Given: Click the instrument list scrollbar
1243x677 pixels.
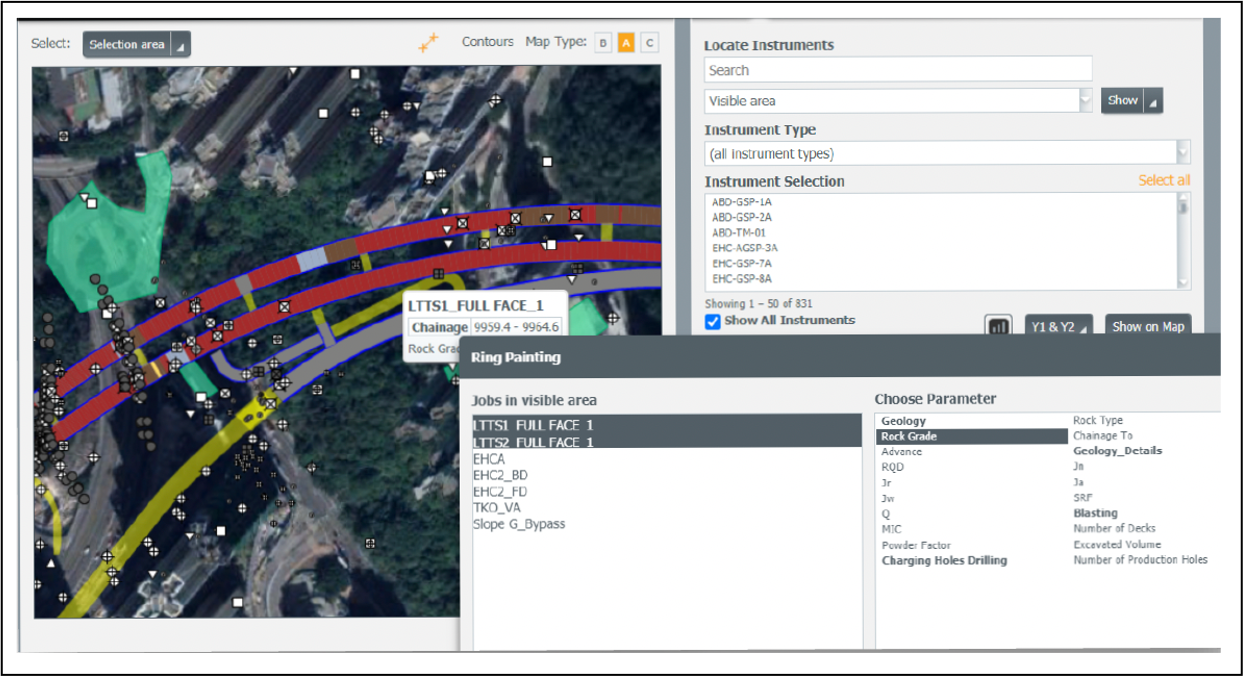Looking at the screenshot, I should point(1184,240).
